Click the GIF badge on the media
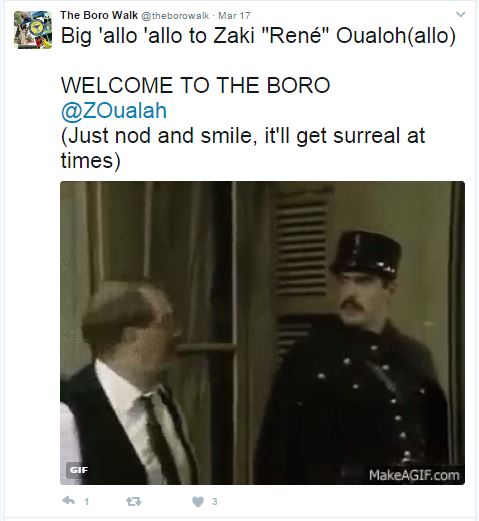This screenshot has width=479, height=521. click(x=79, y=470)
